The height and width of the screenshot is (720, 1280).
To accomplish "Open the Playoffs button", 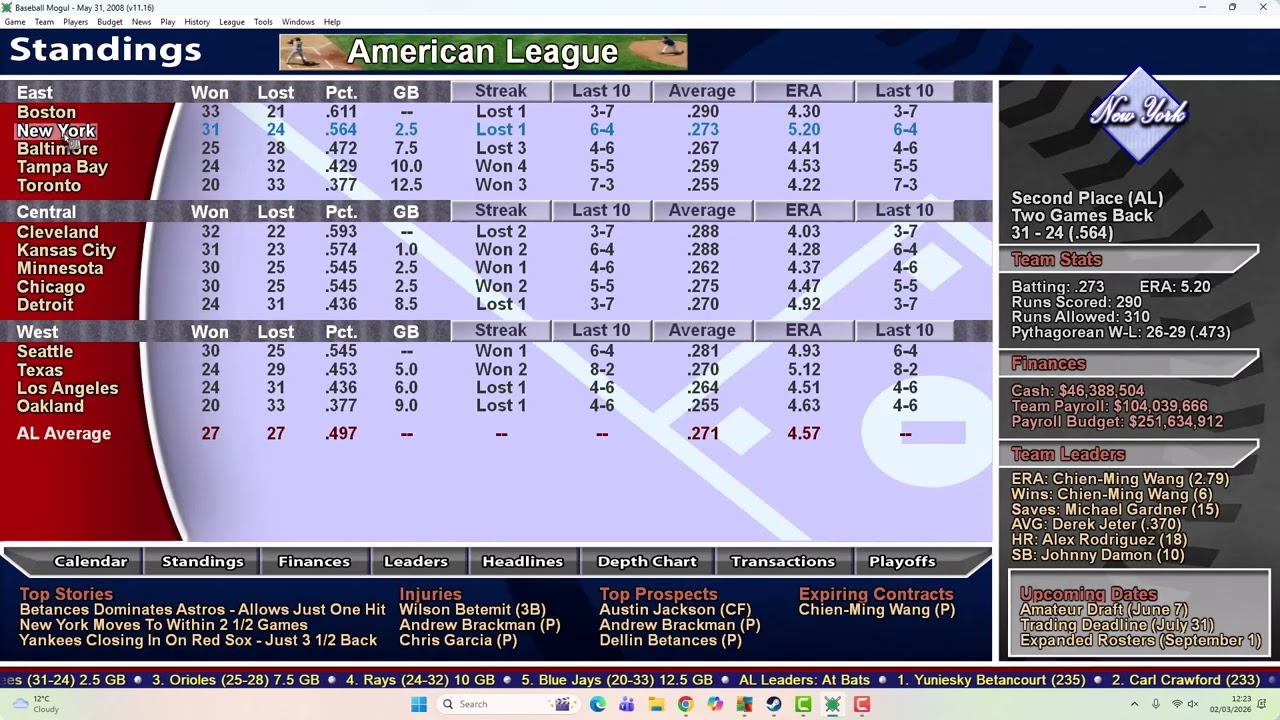I will click(x=902, y=561).
